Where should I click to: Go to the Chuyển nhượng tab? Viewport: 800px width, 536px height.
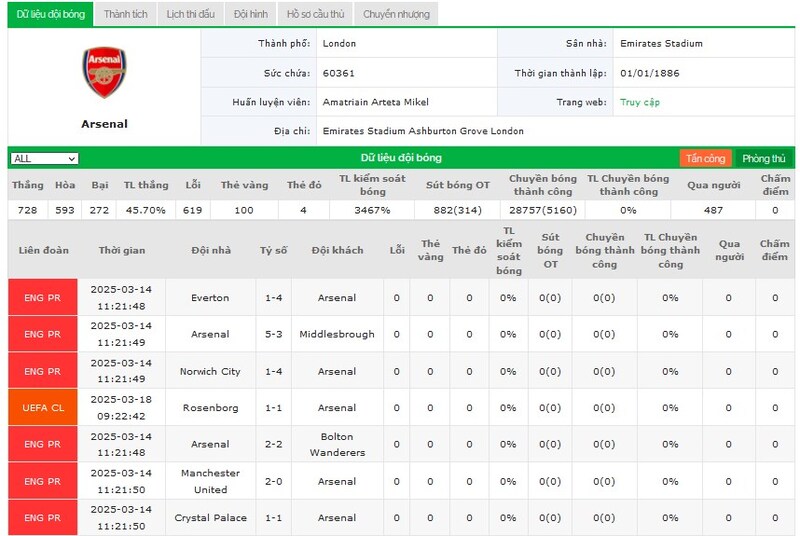tap(396, 14)
